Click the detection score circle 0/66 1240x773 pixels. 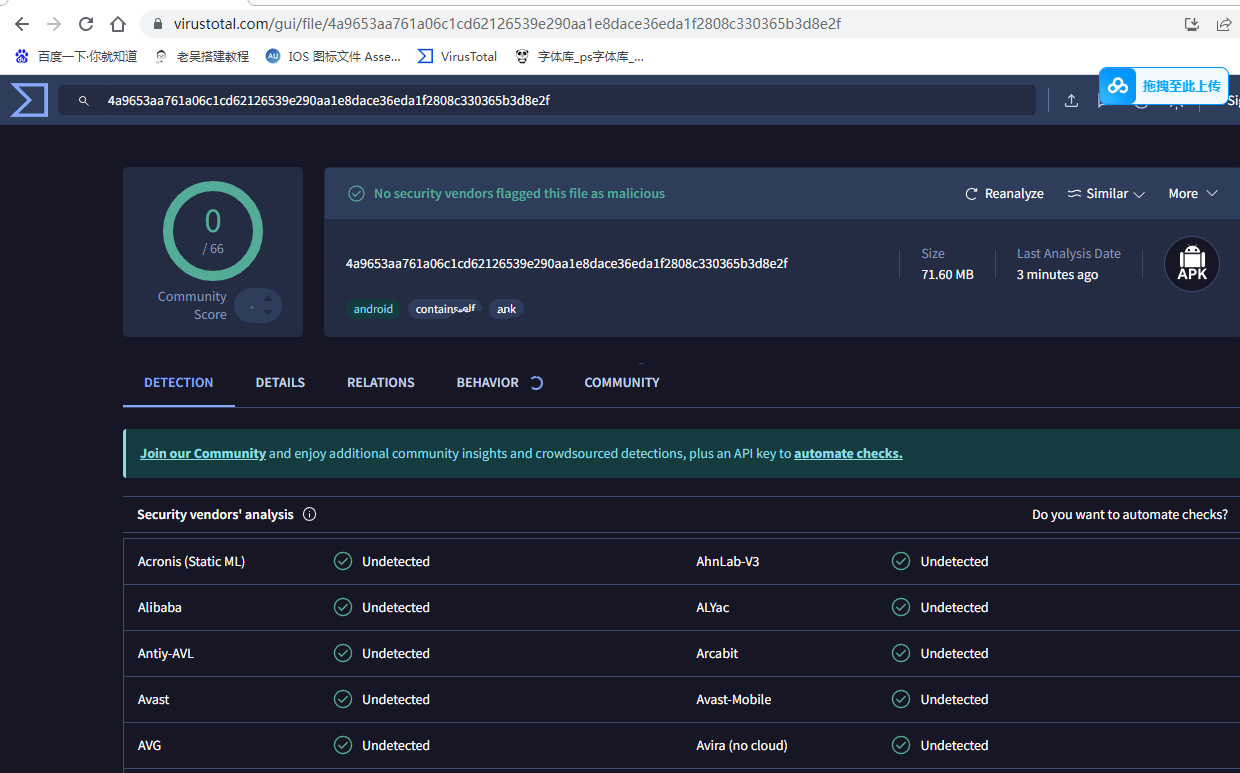tap(213, 232)
